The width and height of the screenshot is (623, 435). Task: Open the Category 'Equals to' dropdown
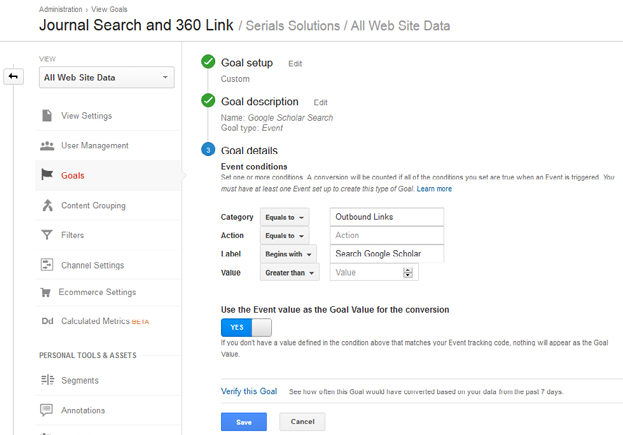285,217
